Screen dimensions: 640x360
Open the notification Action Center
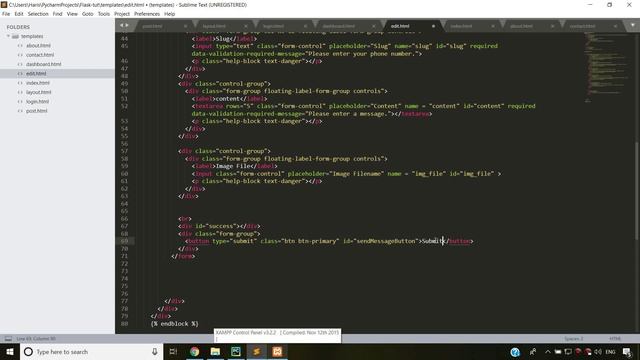627,351
